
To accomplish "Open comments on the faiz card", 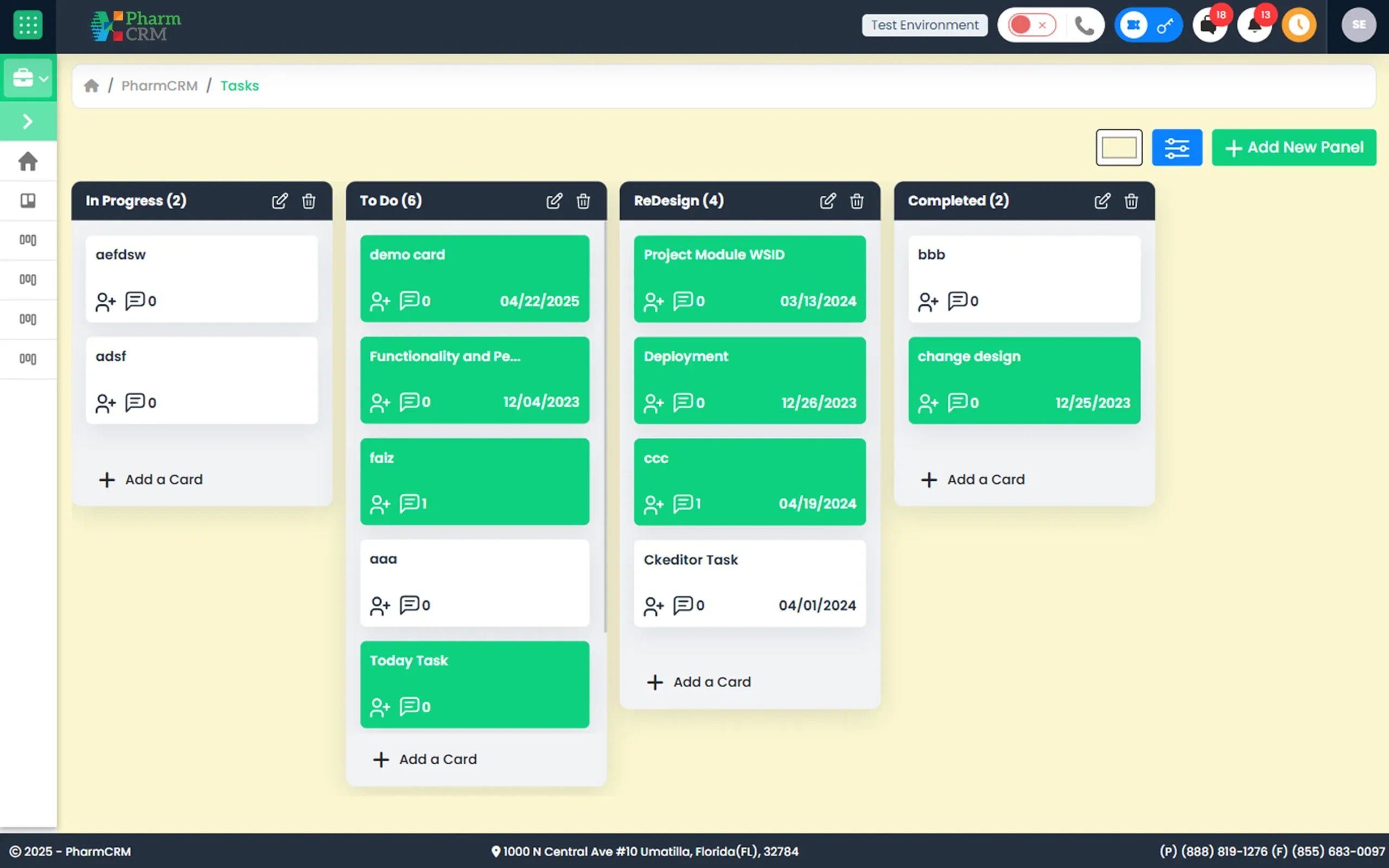I will click(x=413, y=504).
